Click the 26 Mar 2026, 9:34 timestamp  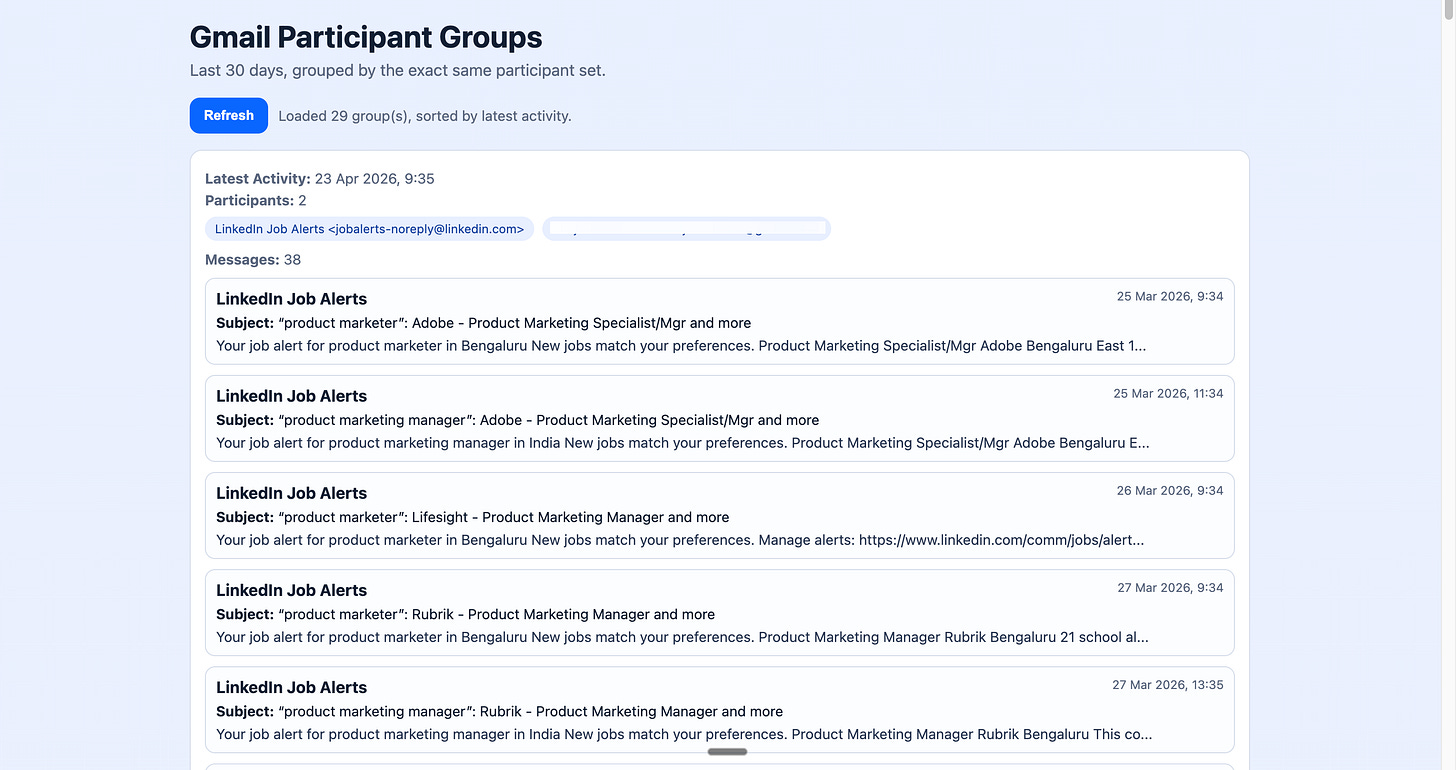pos(1170,490)
